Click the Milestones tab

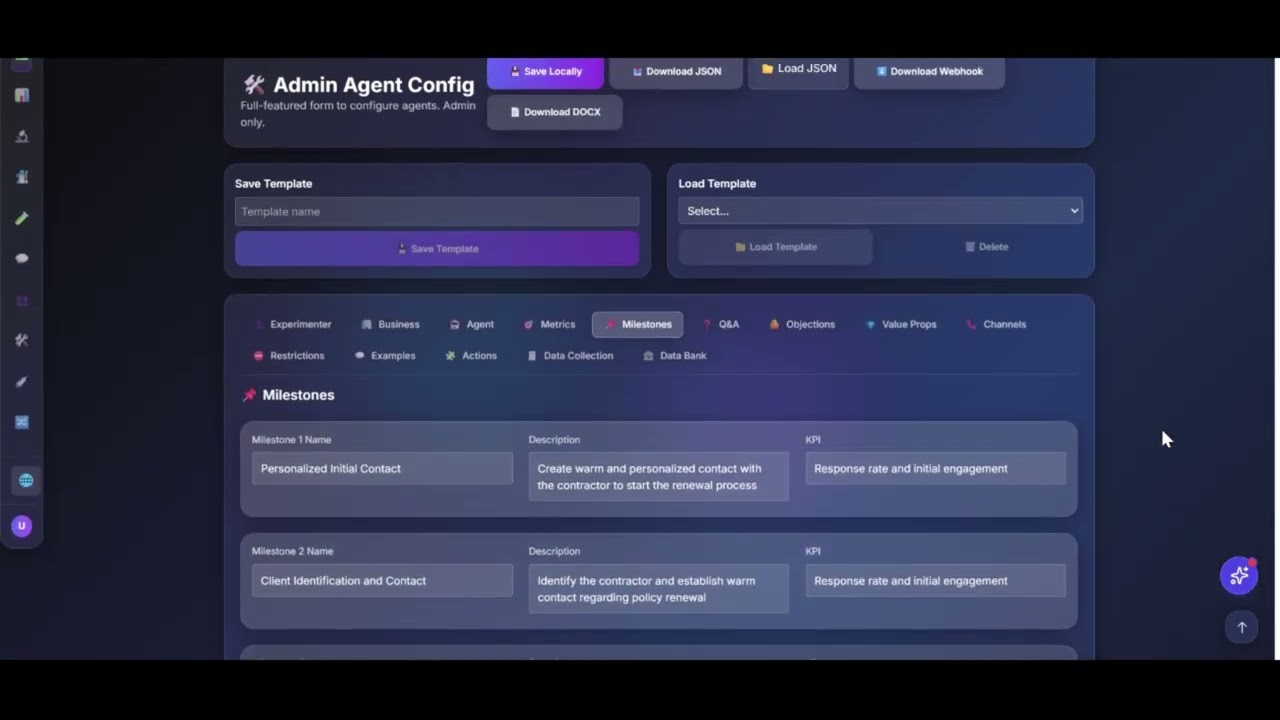coord(637,324)
